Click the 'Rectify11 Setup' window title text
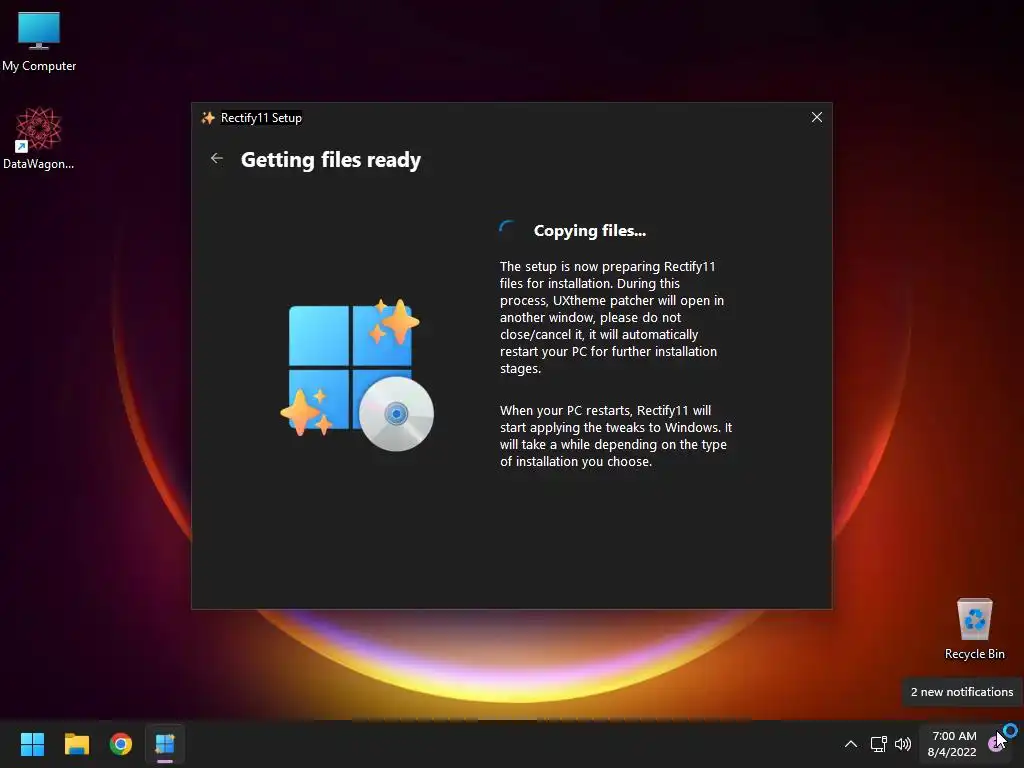1024x768 pixels. click(x=261, y=118)
